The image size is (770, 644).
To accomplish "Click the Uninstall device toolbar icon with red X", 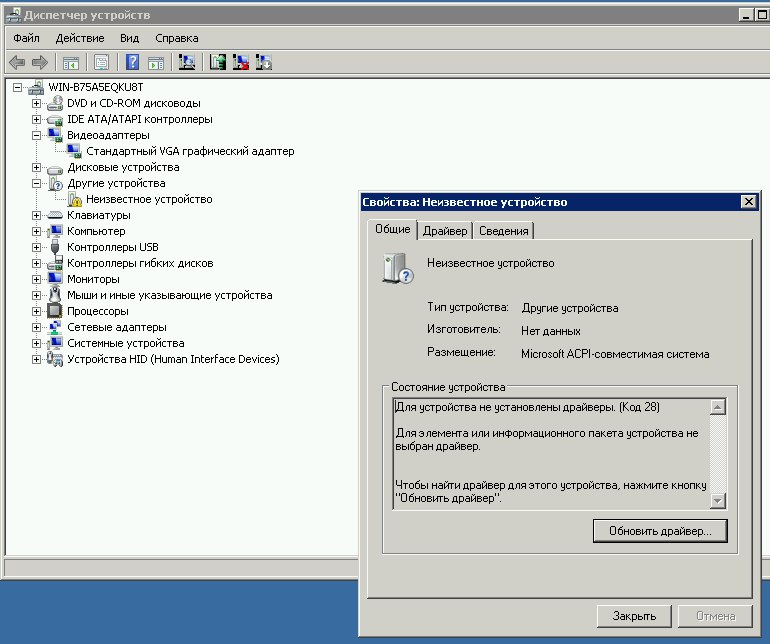I will (240, 62).
